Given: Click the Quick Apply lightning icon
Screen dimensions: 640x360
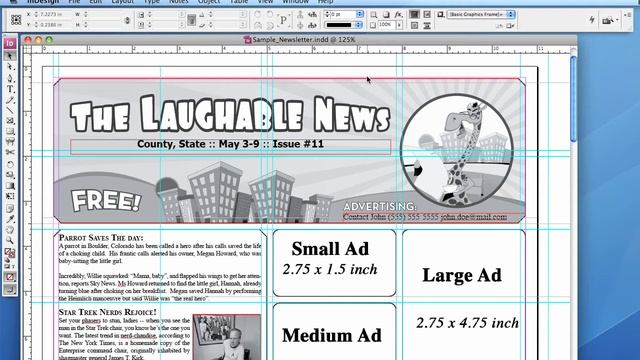Looking at the screenshot, I should (x=591, y=19).
